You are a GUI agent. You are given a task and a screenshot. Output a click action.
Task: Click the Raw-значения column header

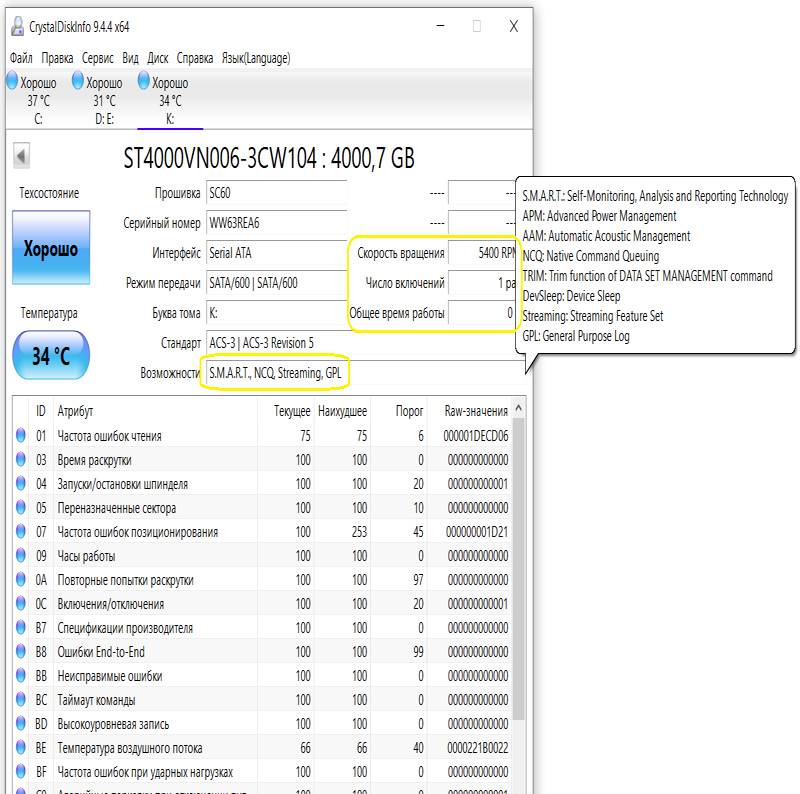pos(476,411)
